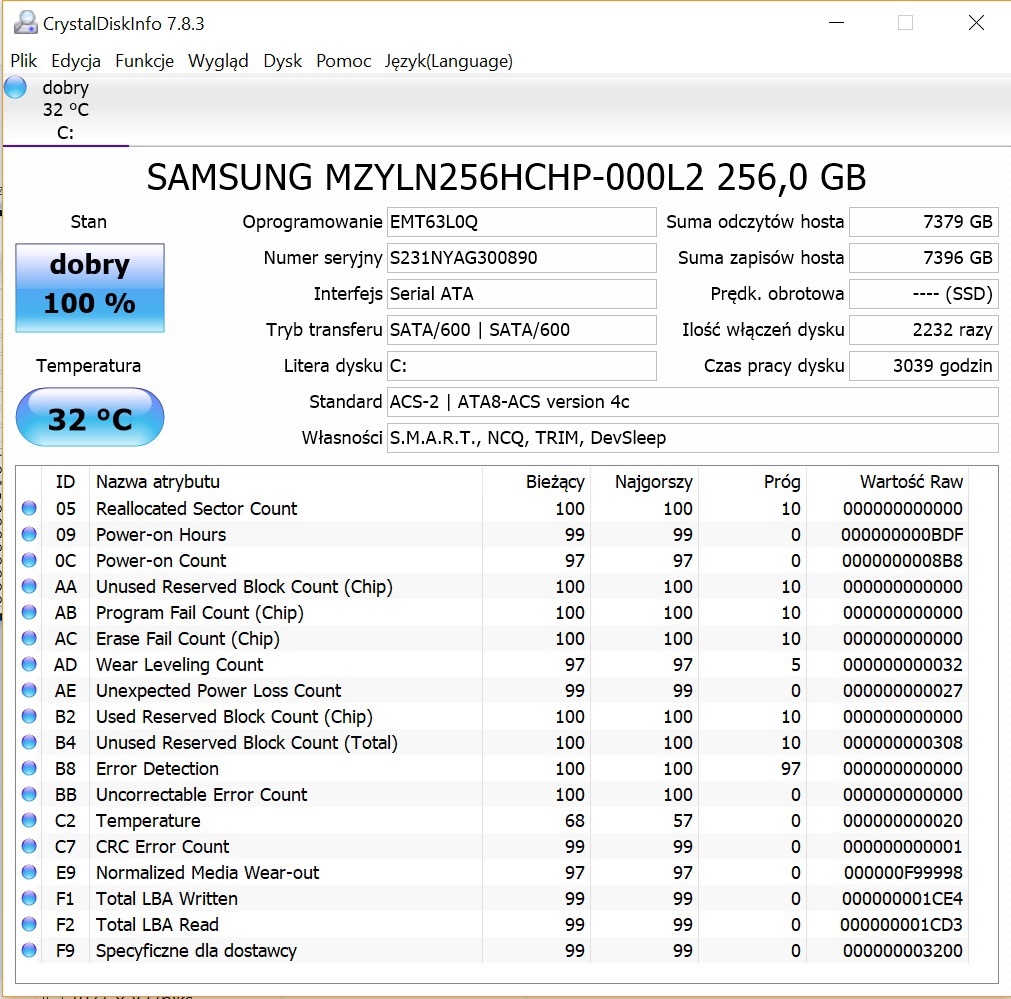Click raw value 000000F99998
Viewport: 1011px width, 999px height.
tap(903, 873)
